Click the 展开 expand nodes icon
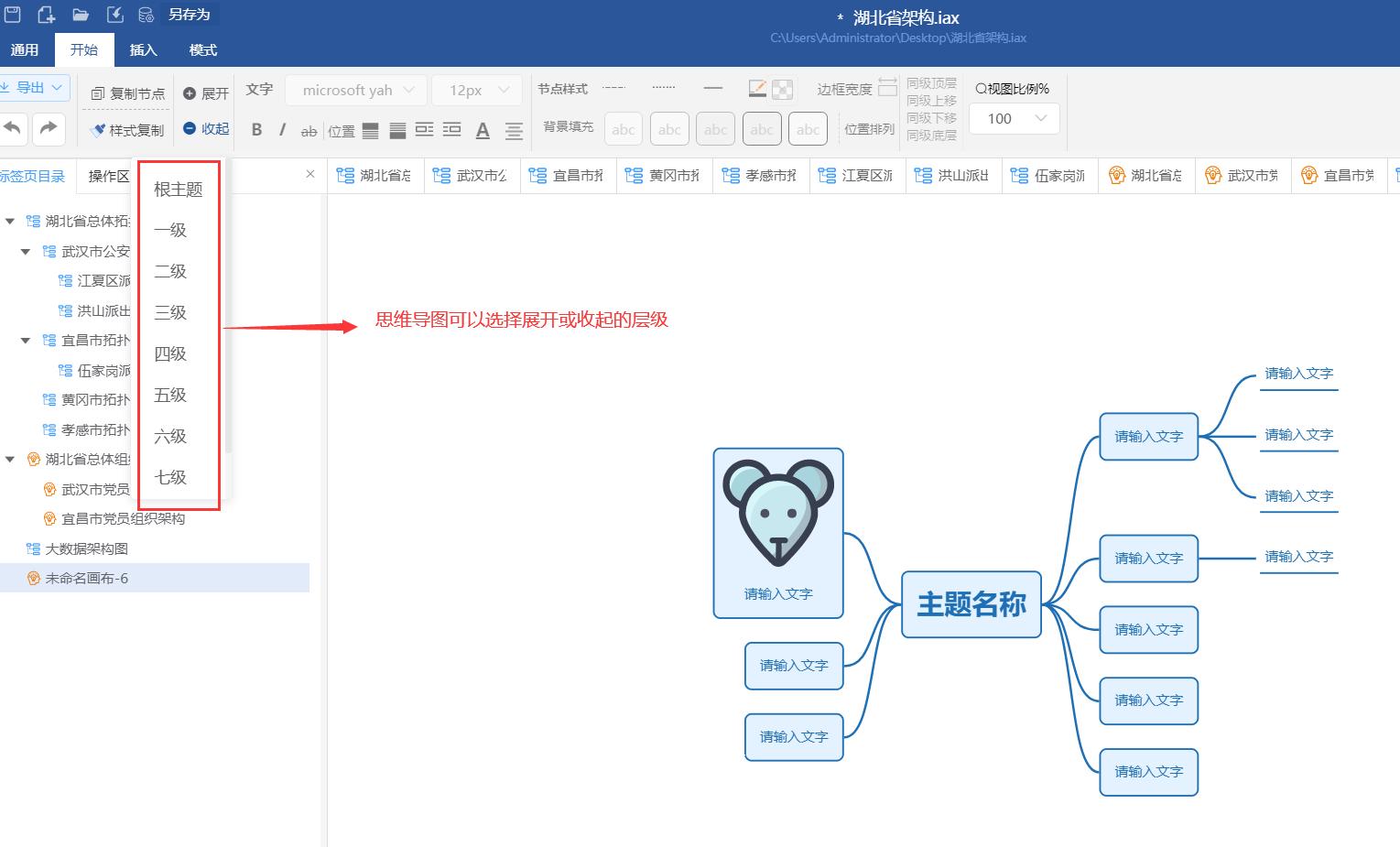Image resolution: width=1400 pixels, height=847 pixels. (204, 92)
